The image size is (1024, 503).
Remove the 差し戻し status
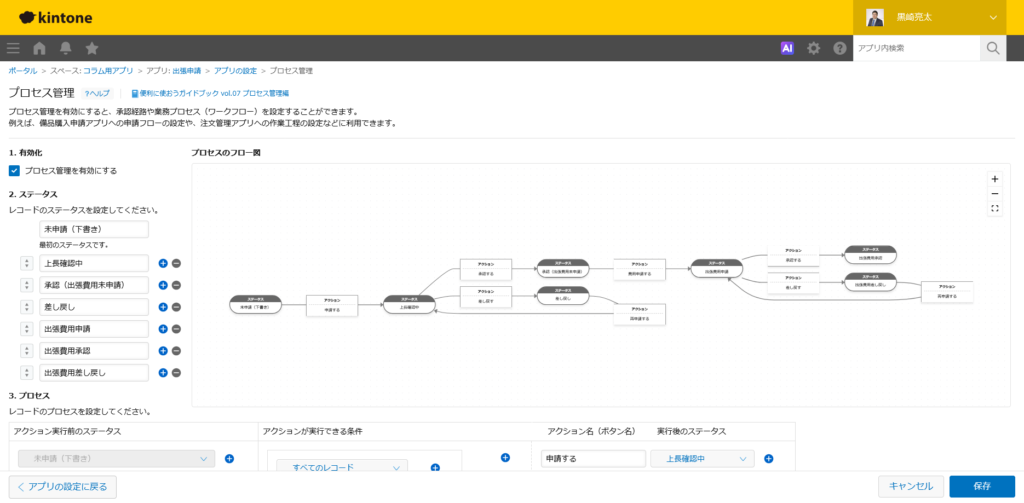pyautogui.click(x=176, y=308)
